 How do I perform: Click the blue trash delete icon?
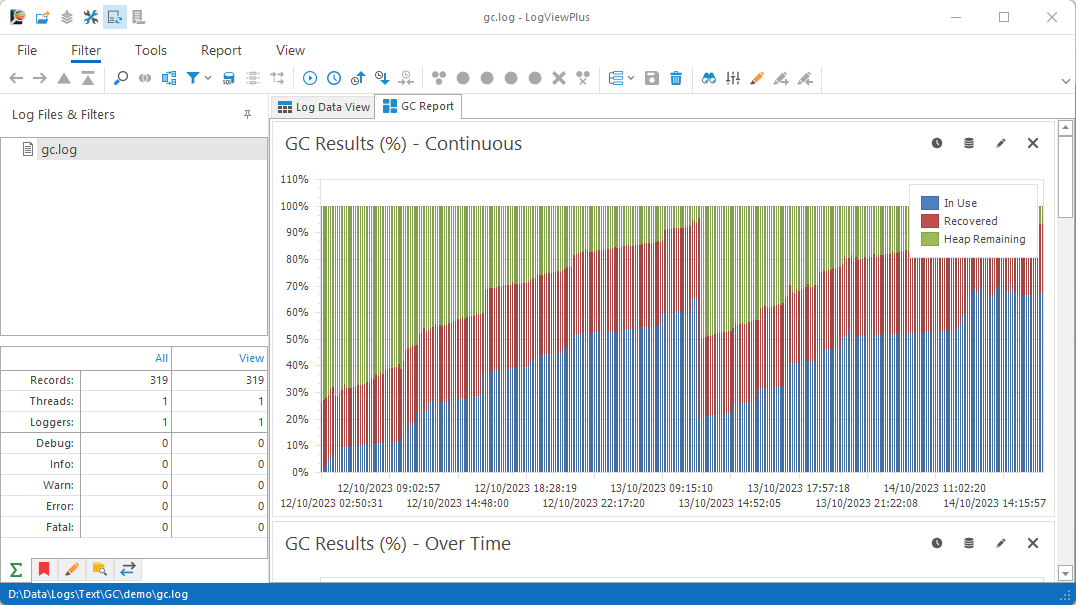[676, 78]
